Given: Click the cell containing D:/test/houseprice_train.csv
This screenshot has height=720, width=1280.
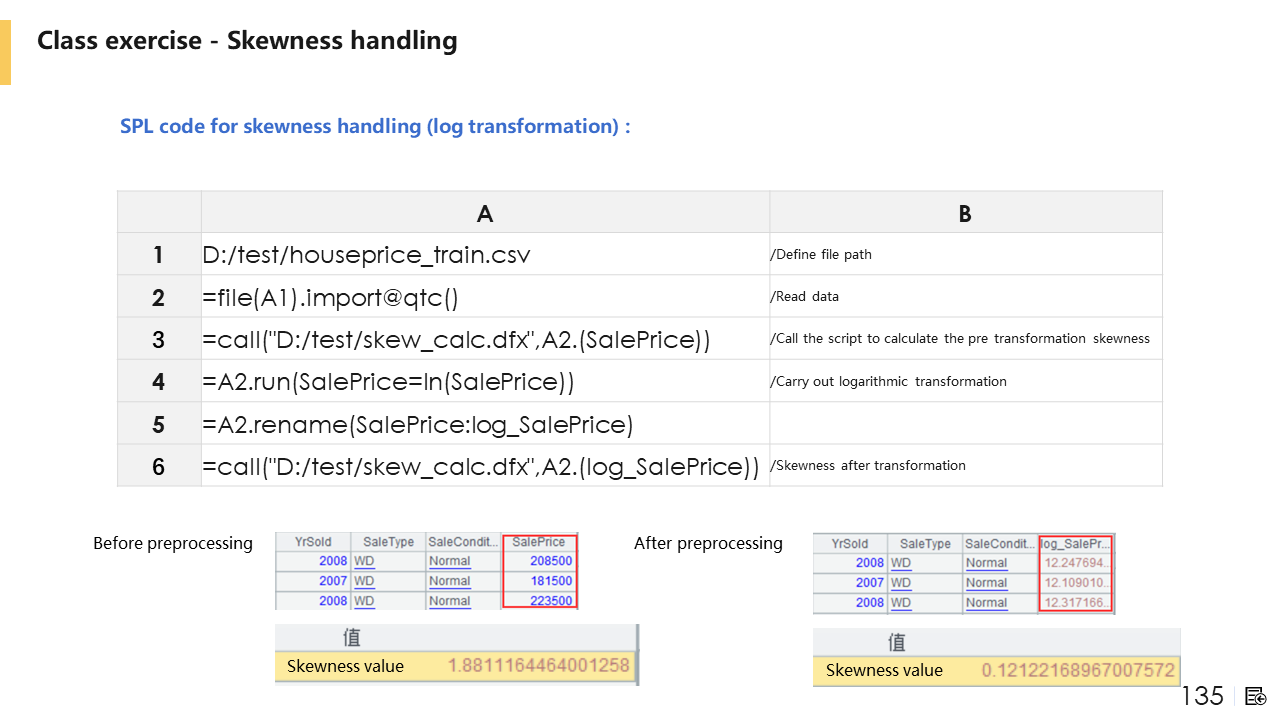Looking at the screenshot, I should (x=366, y=255).
